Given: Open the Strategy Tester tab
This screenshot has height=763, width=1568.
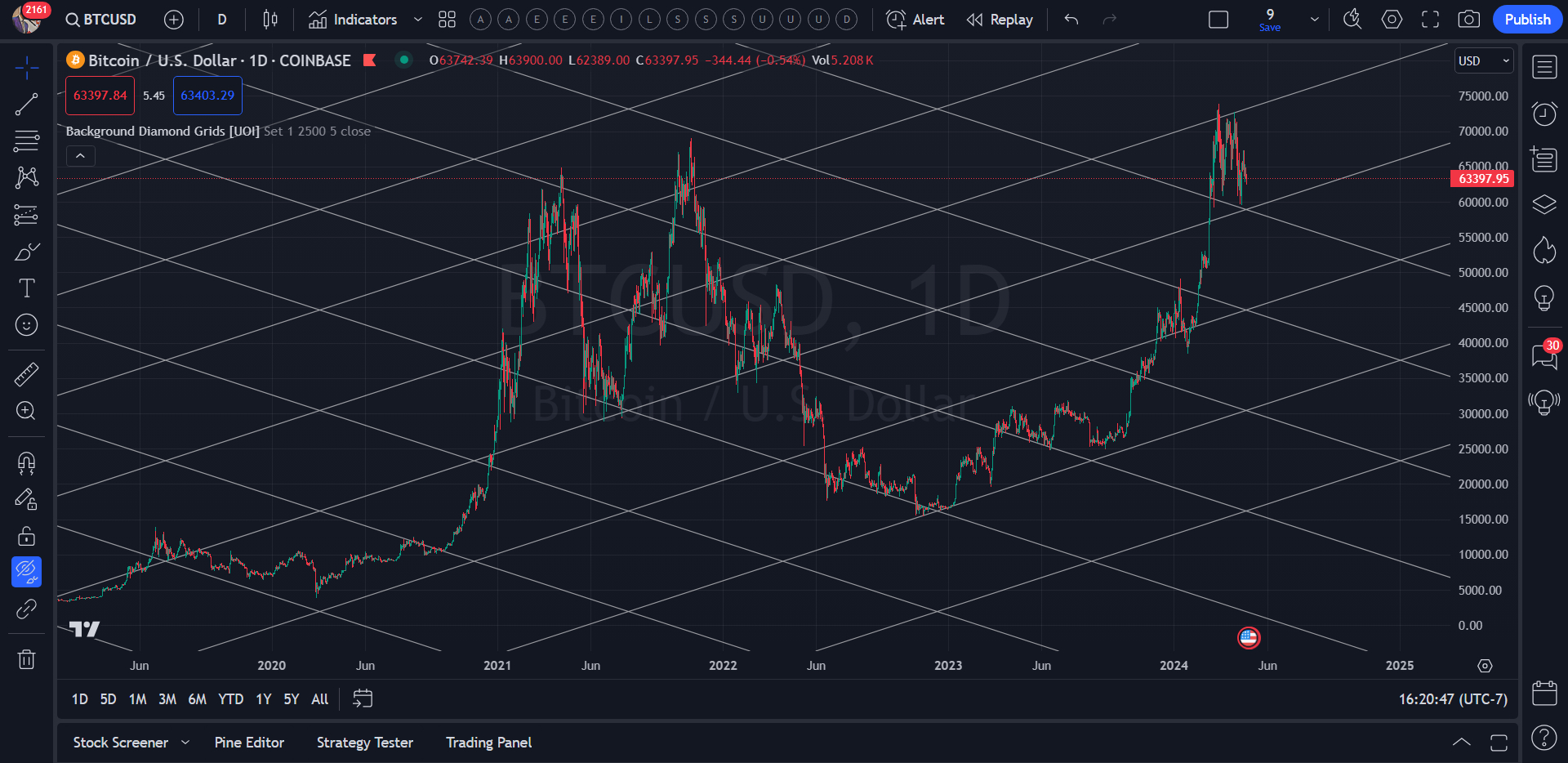Looking at the screenshot, I should pos(365,743).
